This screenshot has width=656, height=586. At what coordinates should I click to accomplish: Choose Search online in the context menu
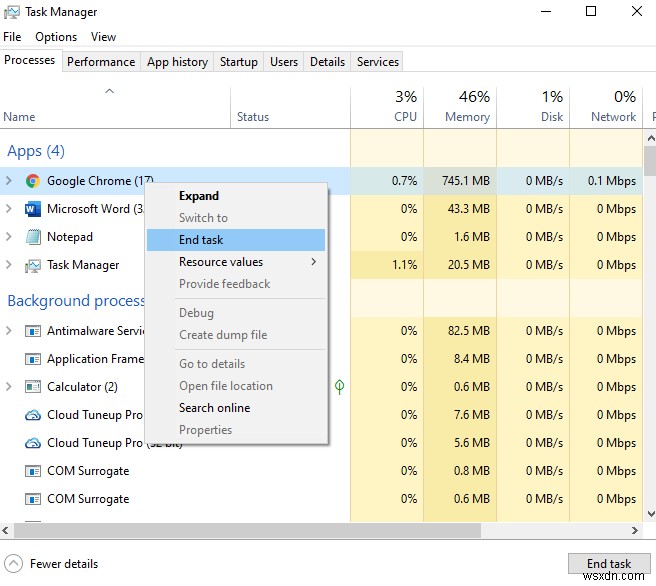(x=236, y=408)
